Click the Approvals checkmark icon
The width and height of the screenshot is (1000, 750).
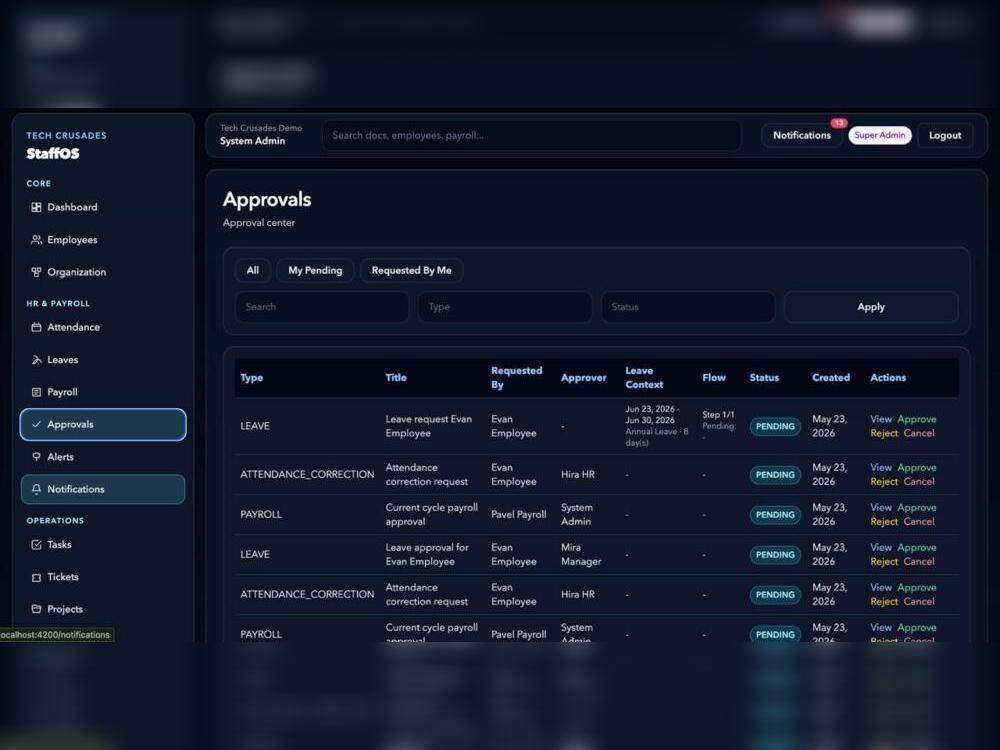pos(36,424)
